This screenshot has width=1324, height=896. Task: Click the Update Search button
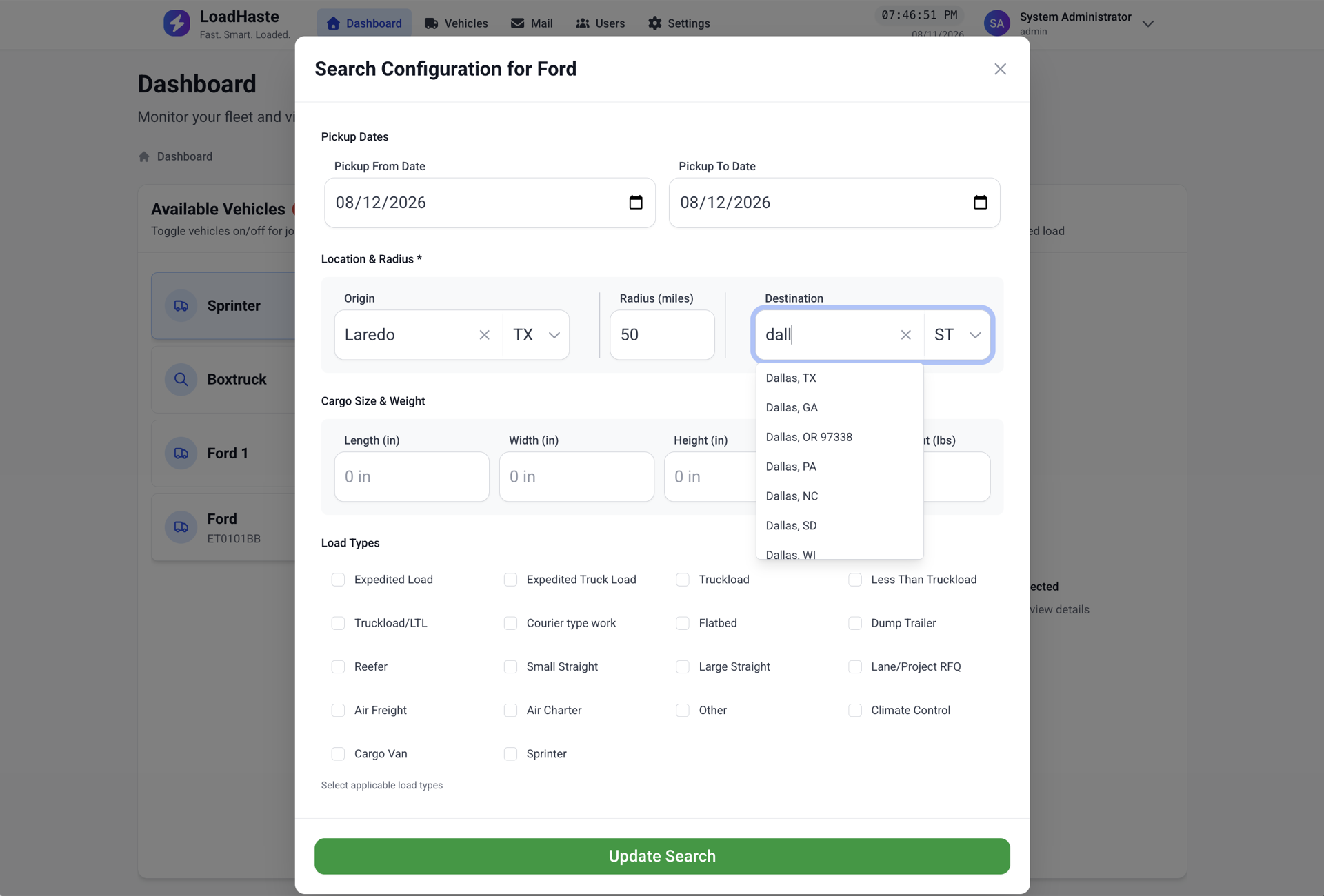662,857
